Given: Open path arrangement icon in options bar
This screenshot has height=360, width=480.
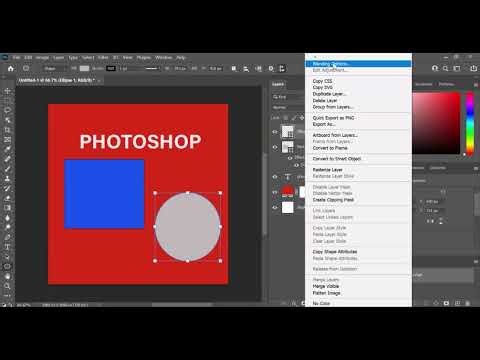Looking at the screenshot, I should 258,68.
